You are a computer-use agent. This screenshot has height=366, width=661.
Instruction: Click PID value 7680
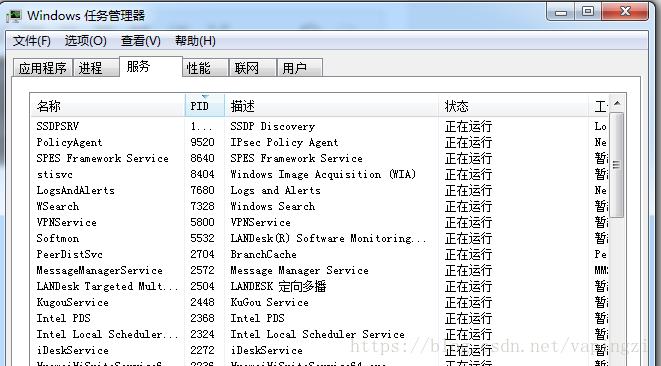pos(202,191)
